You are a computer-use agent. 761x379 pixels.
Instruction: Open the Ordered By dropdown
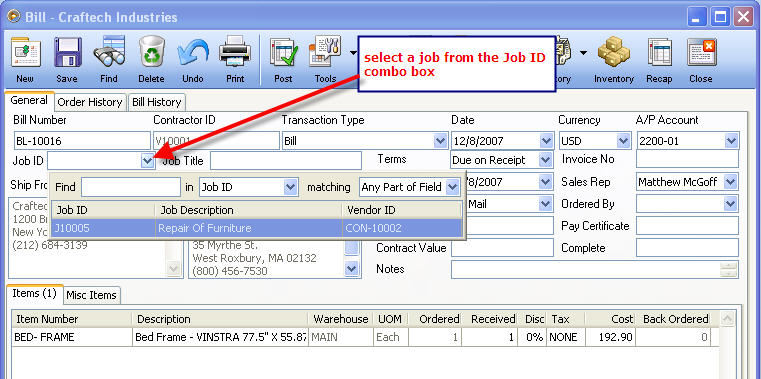(x=731, y=204)
